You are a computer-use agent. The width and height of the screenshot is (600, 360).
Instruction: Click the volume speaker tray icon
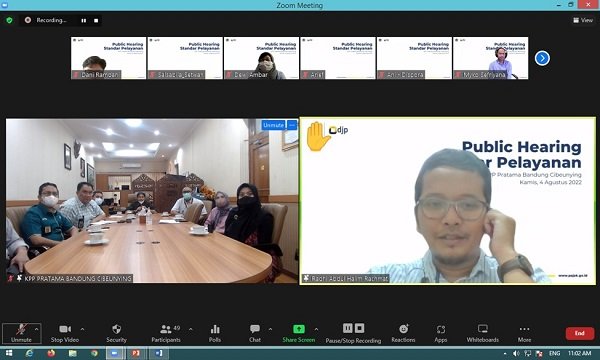coord(516,353)
